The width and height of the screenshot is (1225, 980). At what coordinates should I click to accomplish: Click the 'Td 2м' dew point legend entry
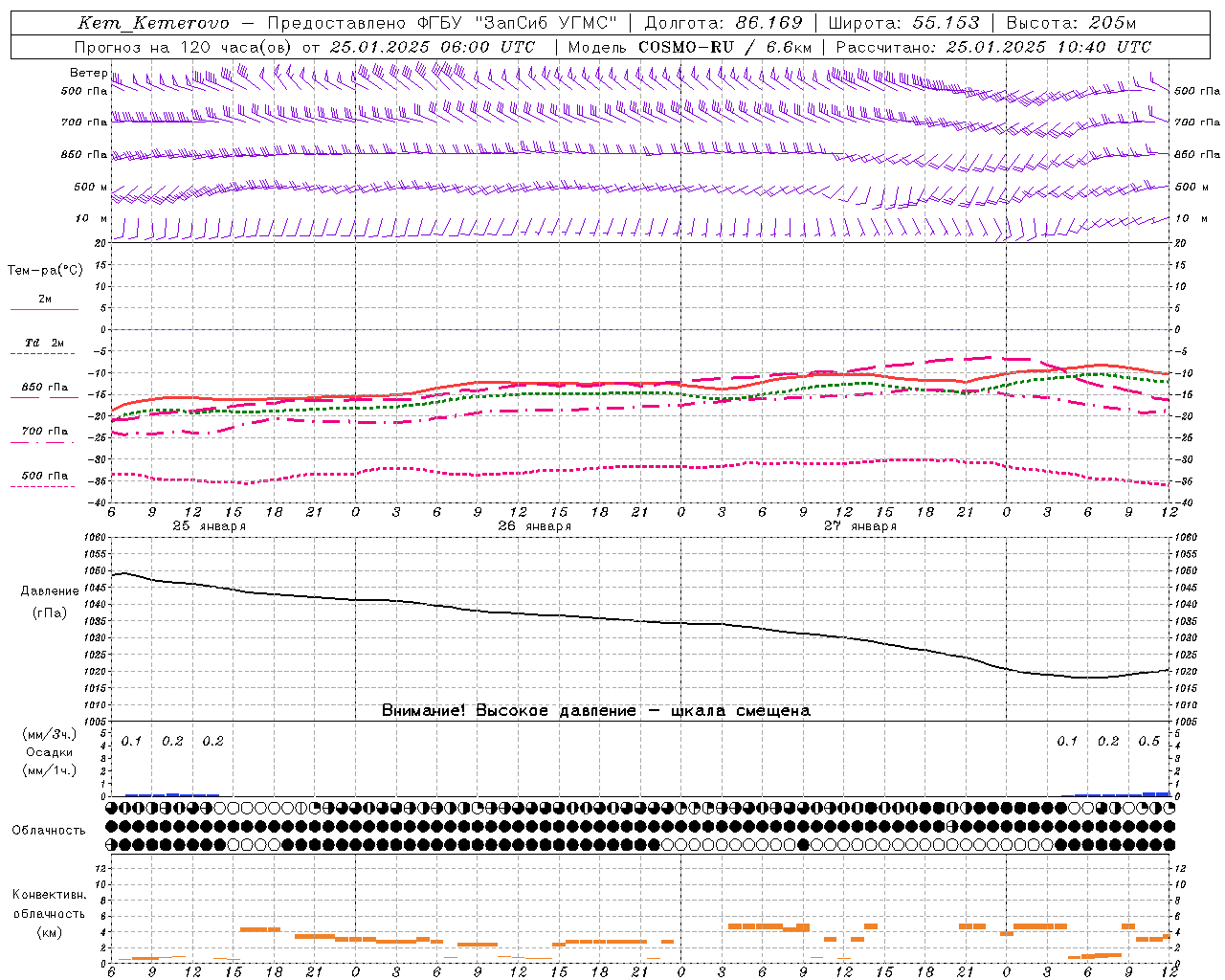tap(45, 343)
